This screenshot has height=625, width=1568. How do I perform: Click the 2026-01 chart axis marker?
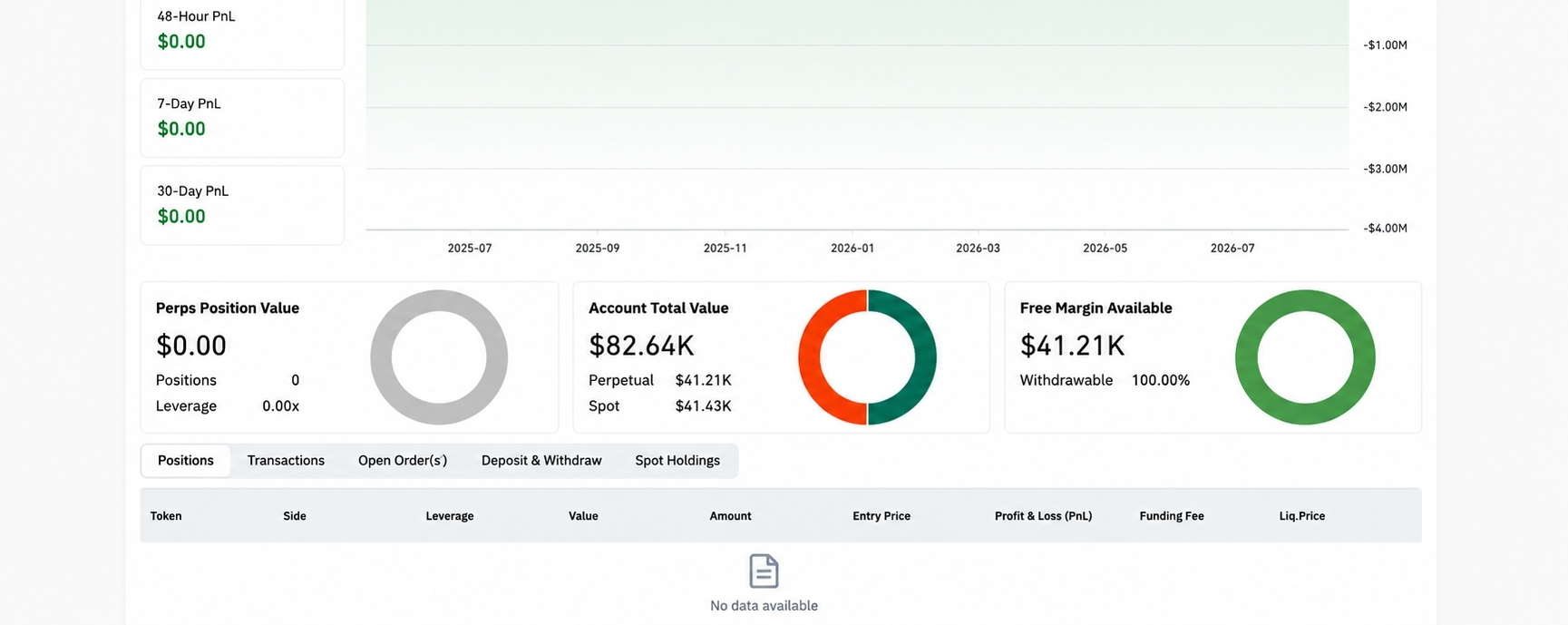point(852,248)
